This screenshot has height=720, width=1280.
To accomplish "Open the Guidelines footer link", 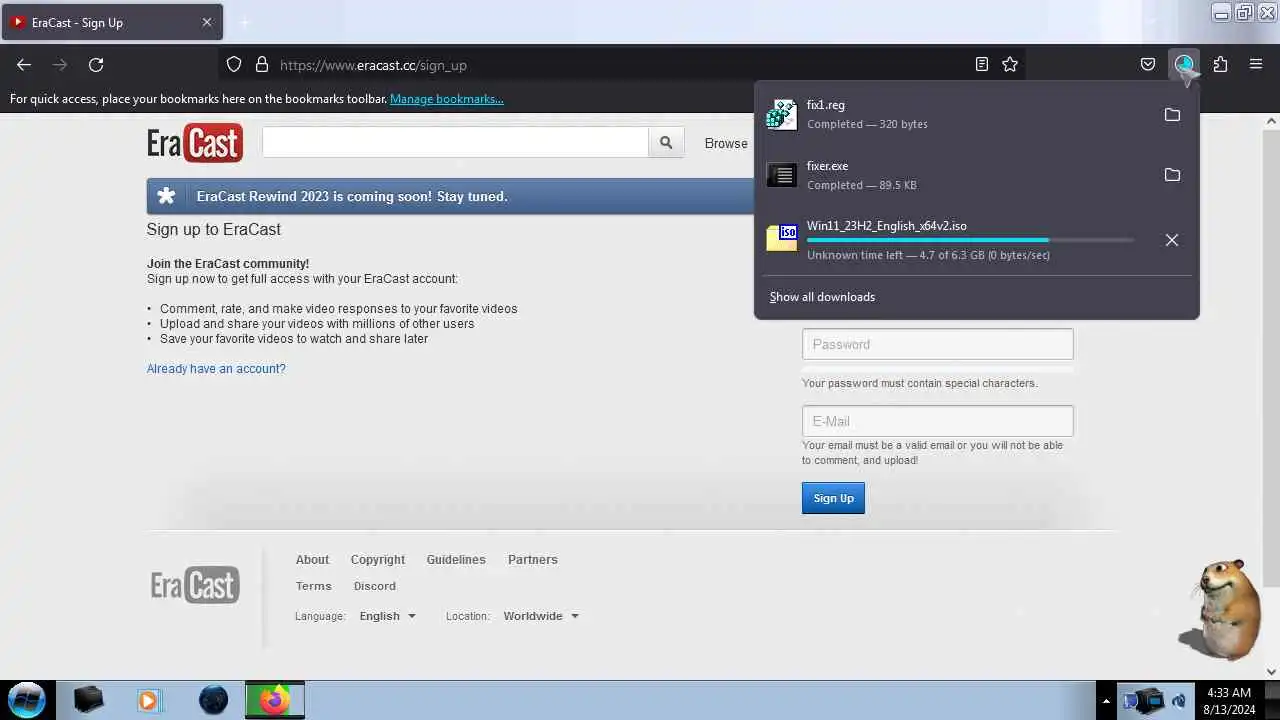I will (x=456, y=560).
